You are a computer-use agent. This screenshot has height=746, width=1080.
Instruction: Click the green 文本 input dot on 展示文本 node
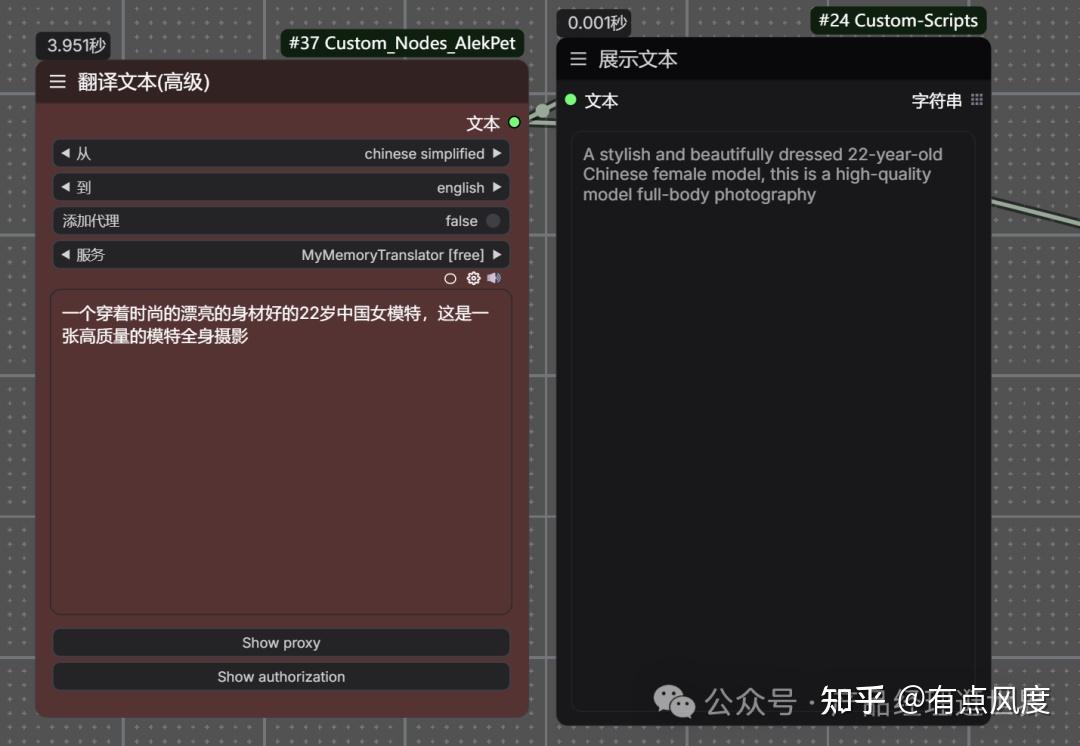tap(570, 100)
